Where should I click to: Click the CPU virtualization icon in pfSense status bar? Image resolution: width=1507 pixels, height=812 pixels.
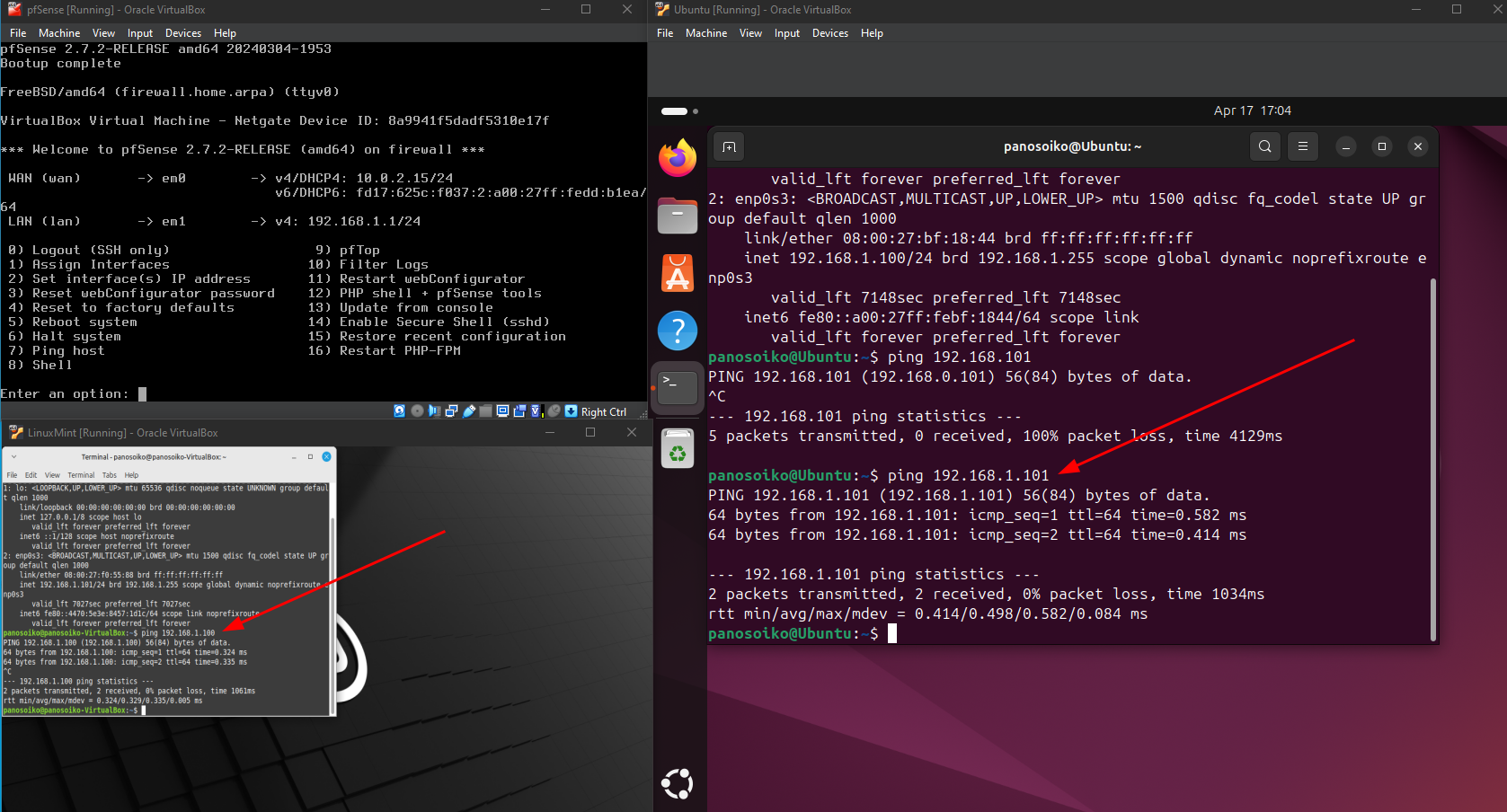click(536, 410)
